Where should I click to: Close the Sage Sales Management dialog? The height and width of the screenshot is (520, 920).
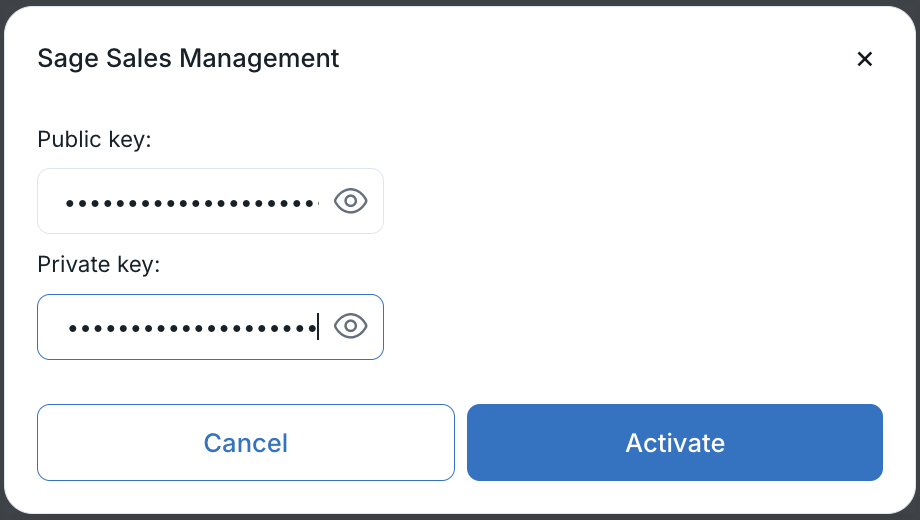(x=865, y=59)
